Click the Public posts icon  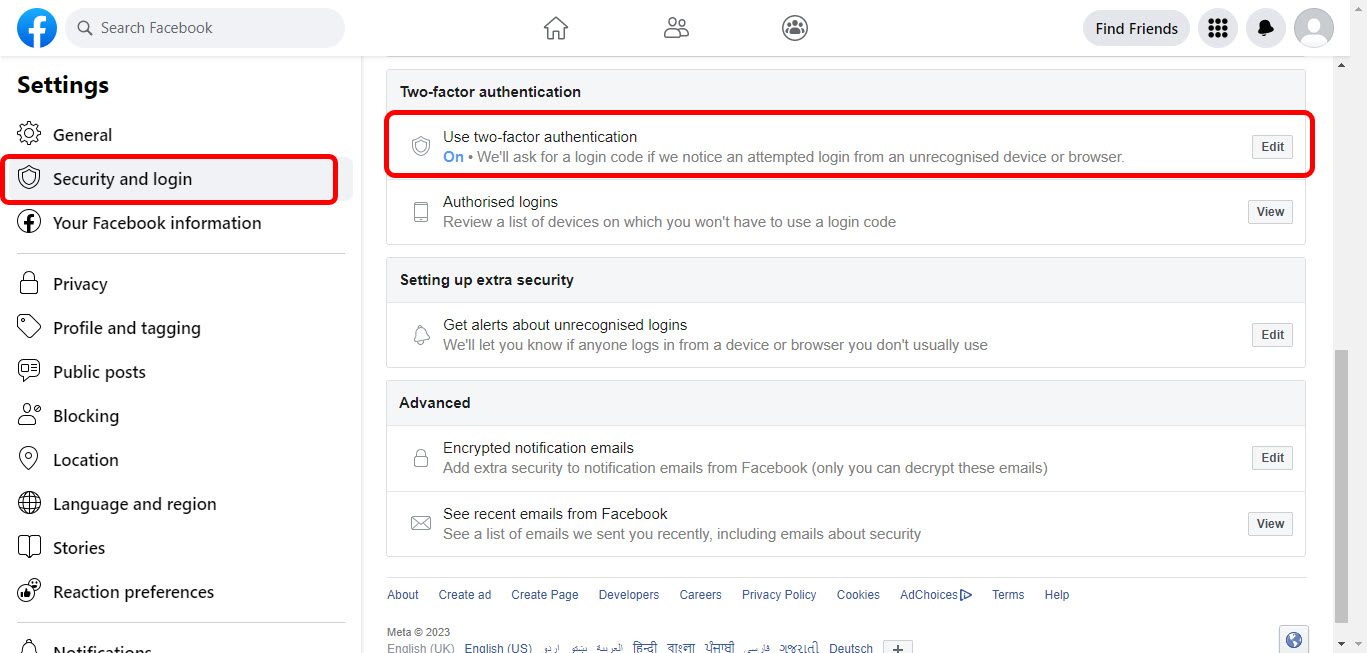click(x=29, y=371)
